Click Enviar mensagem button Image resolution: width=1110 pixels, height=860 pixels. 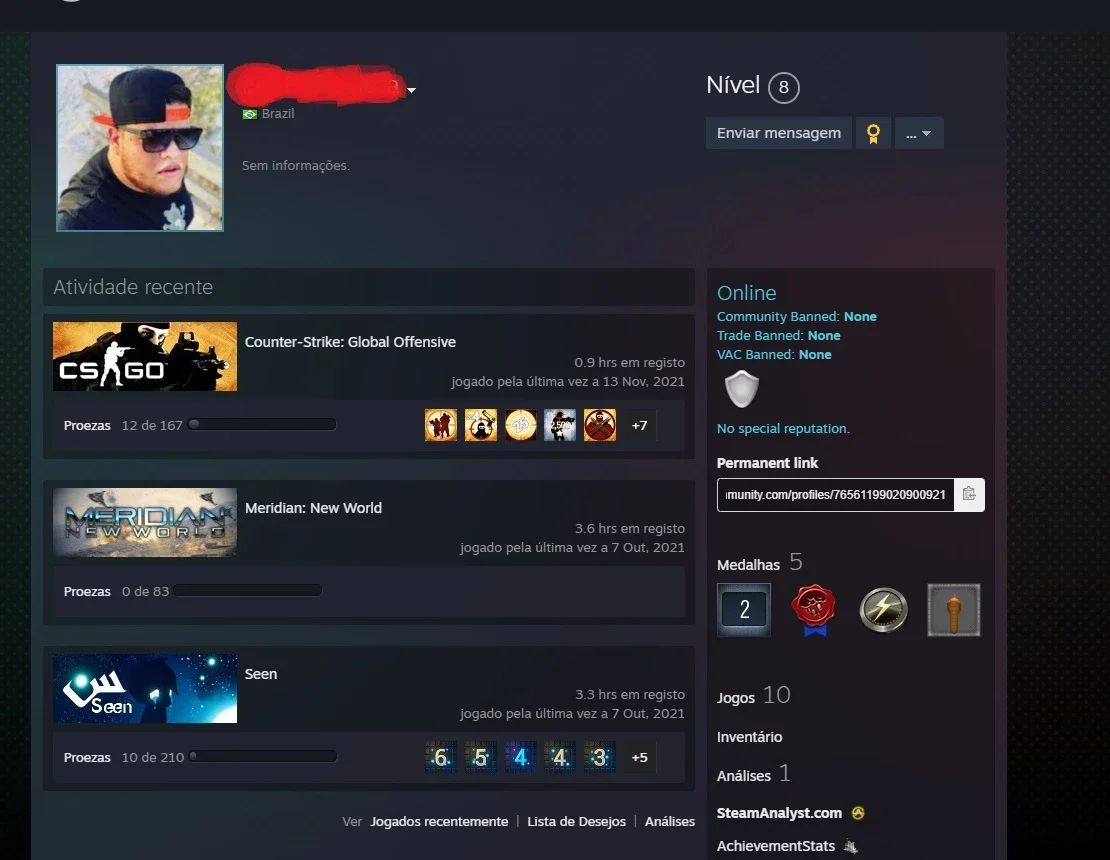coord(779,133)
